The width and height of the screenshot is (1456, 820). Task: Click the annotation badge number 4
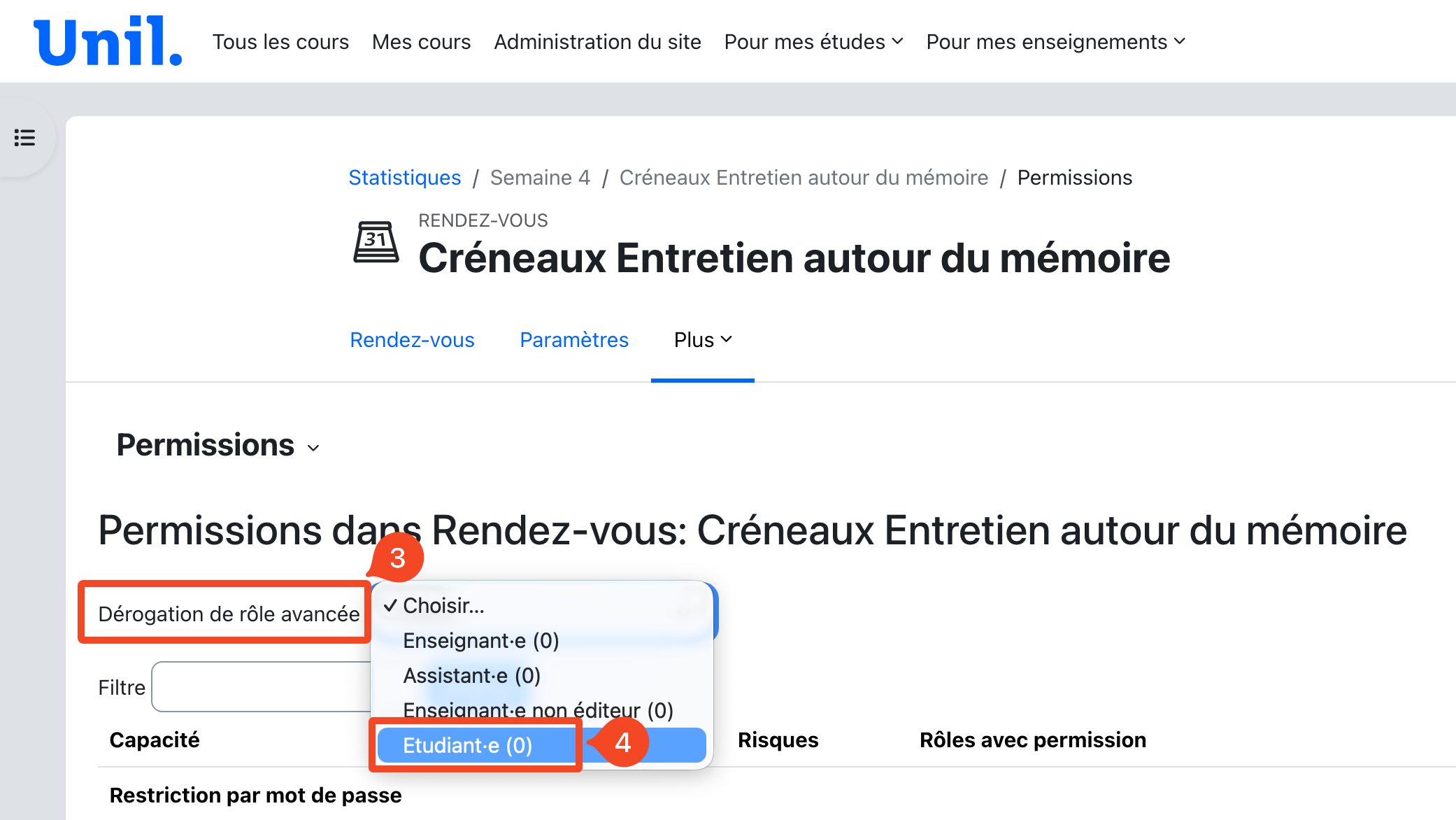622,742
